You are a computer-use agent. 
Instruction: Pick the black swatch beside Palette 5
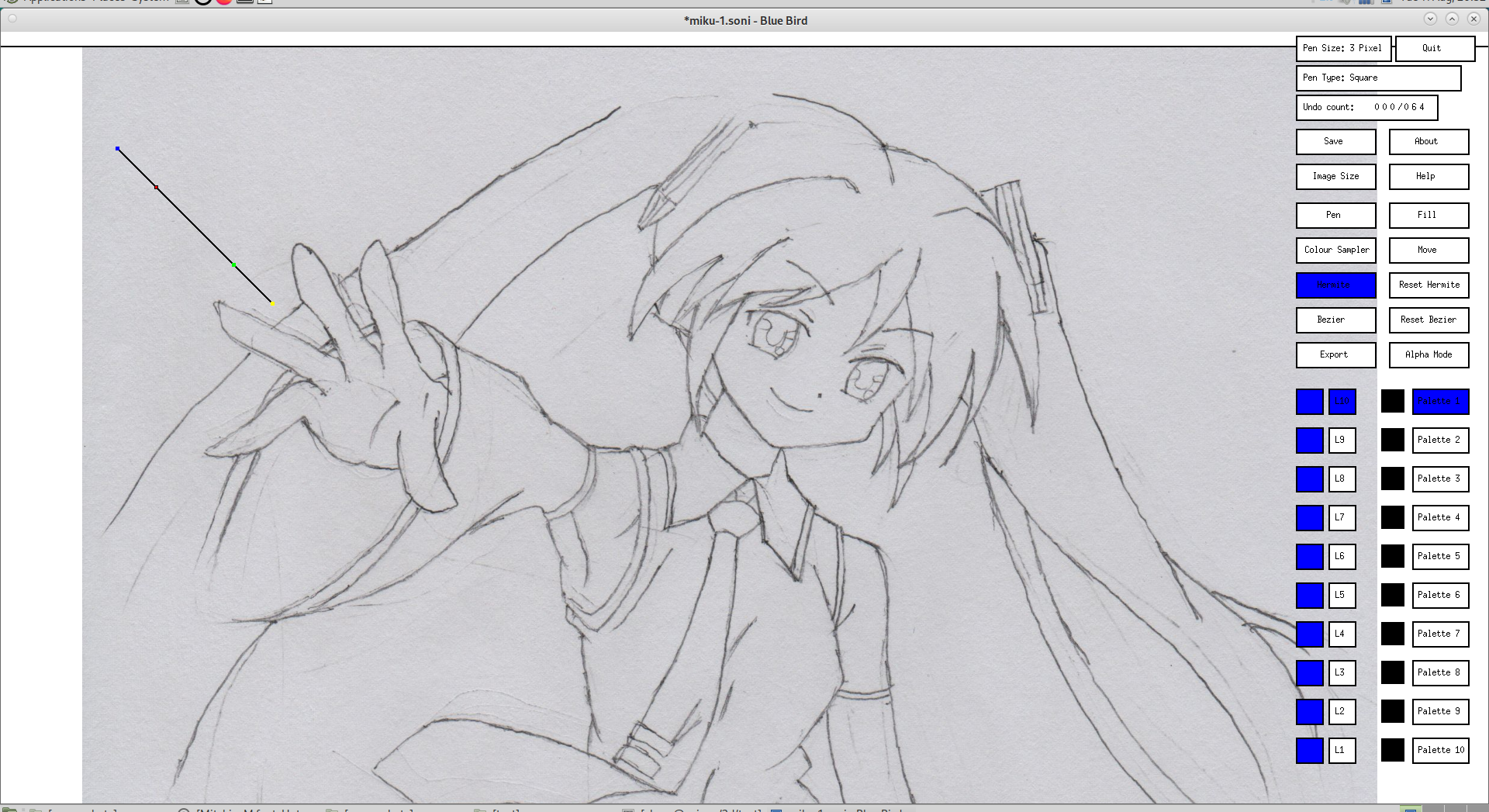click(1393, 557)
